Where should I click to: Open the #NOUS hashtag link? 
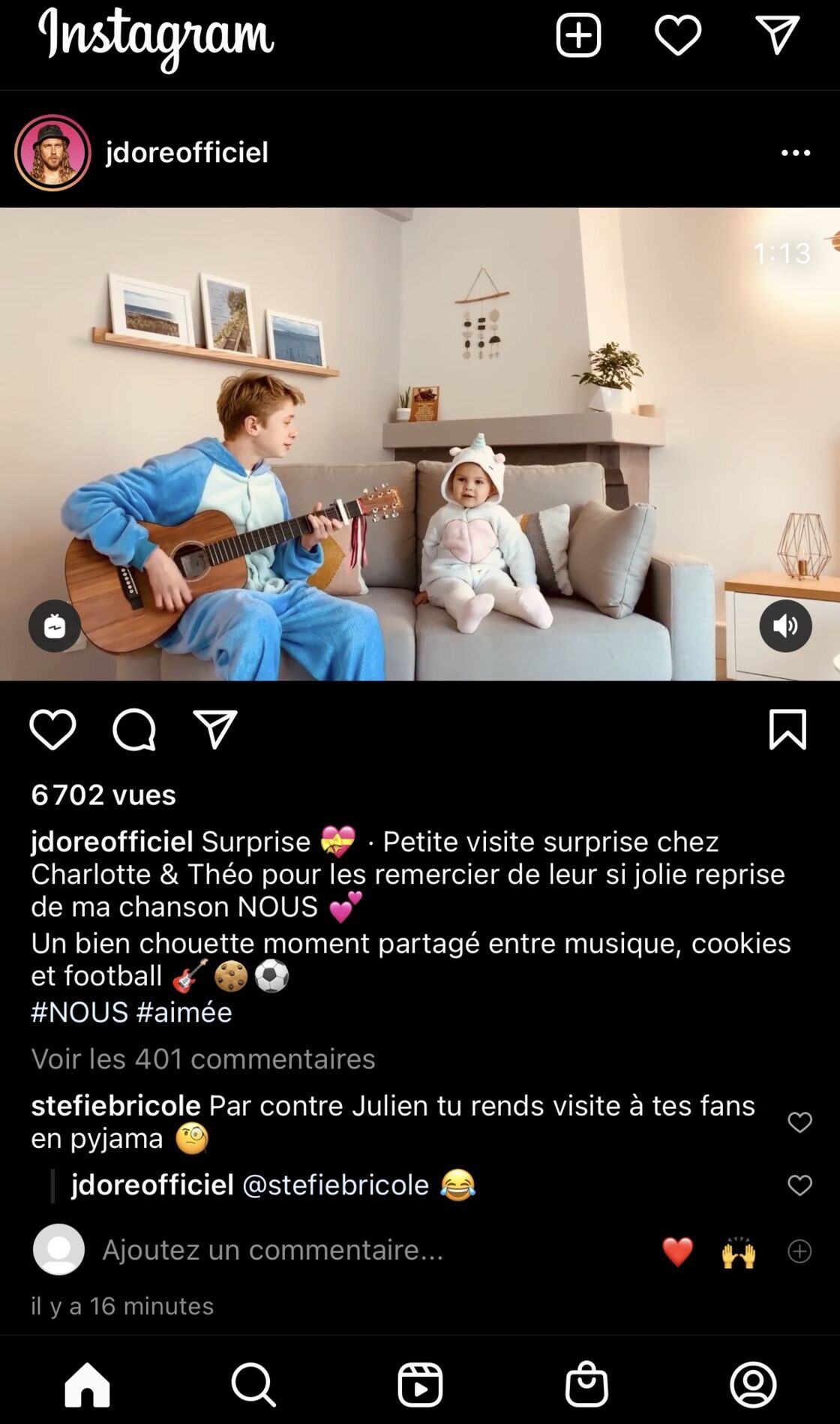click(79, 1011)
